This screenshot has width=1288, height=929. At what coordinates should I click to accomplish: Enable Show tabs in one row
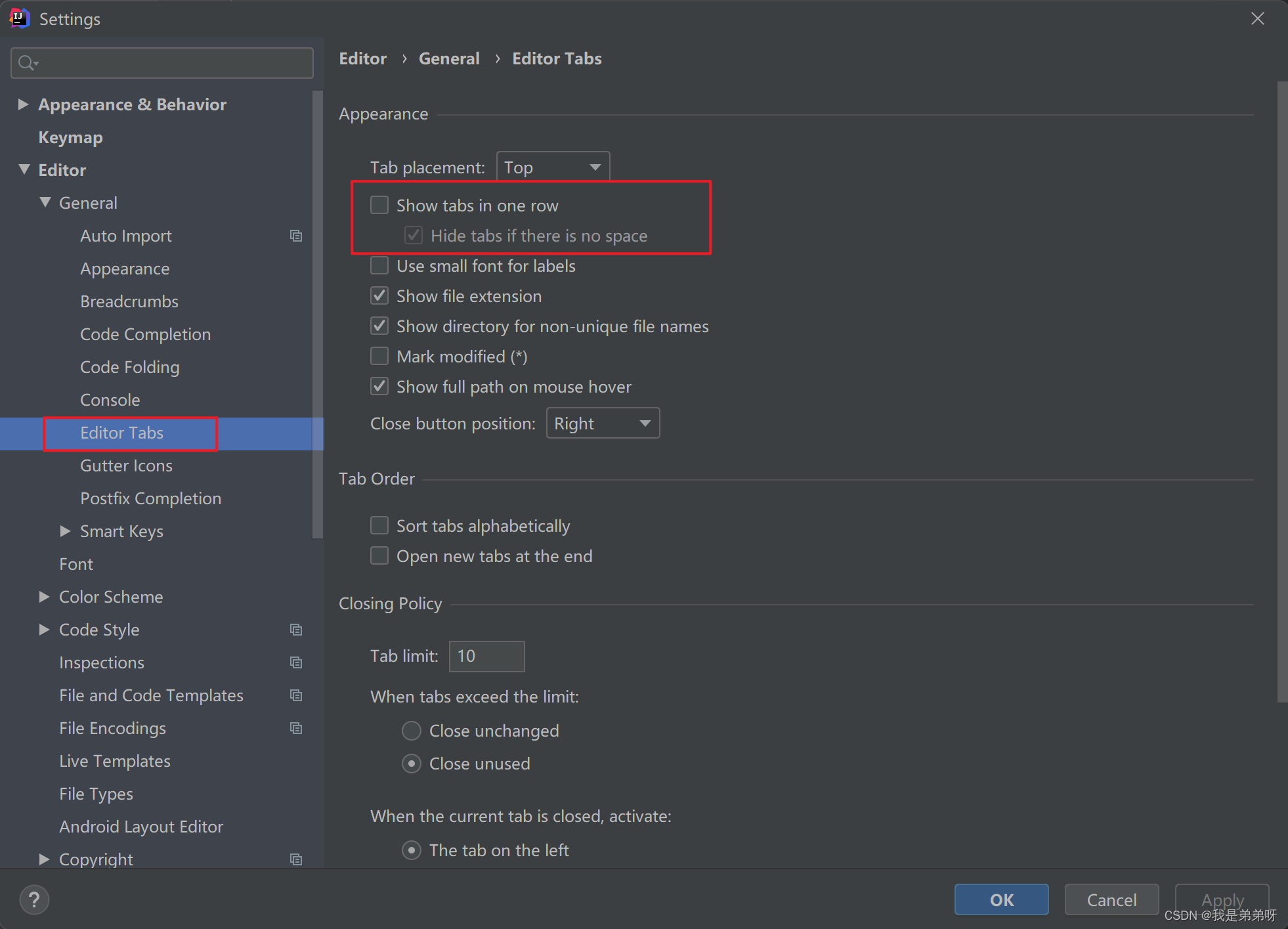(x=379, y=205)
